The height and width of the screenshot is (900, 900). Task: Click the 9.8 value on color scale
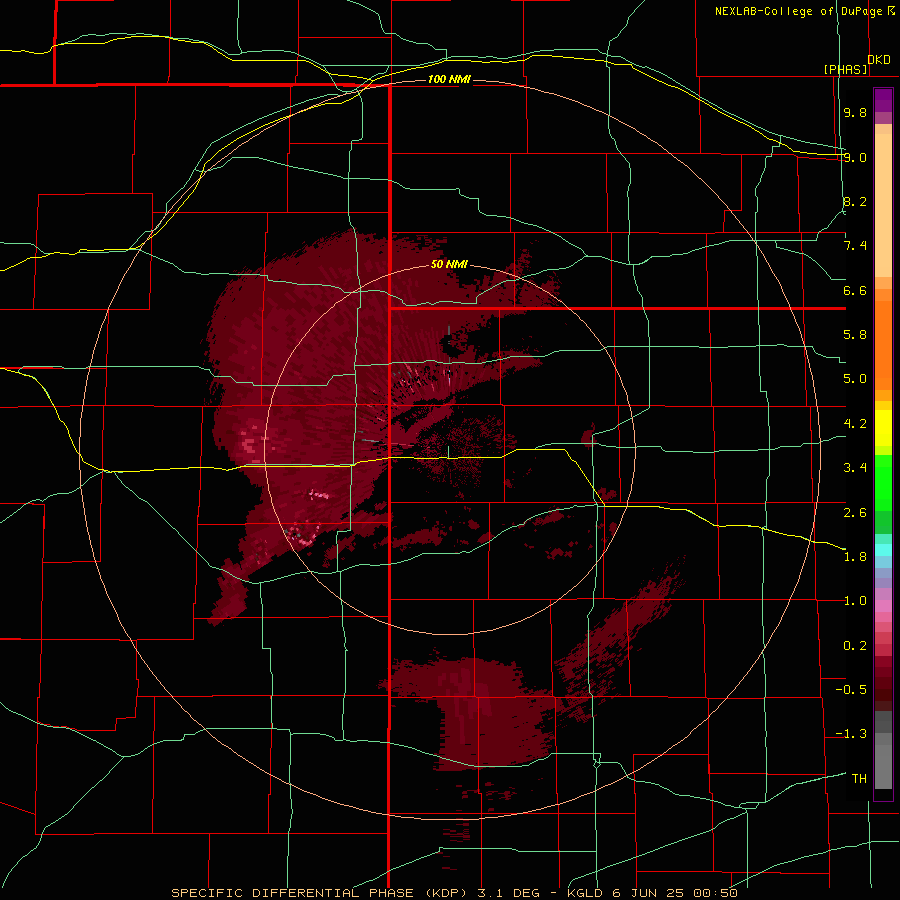(855, 112)
